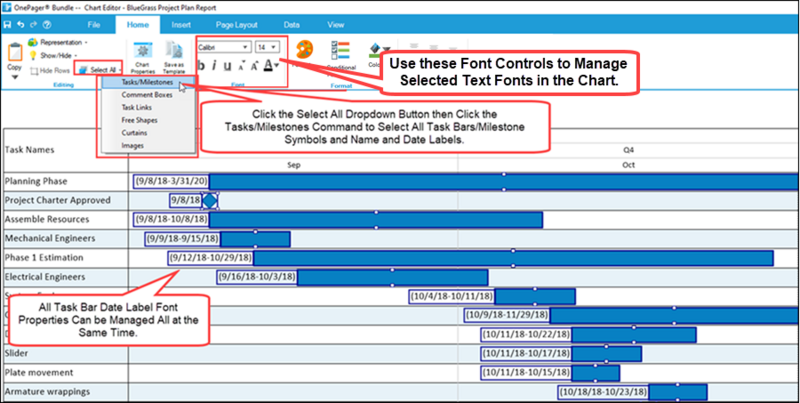Viewport: 800px width, 403px height.
Task: Select the Home ribbon tab
Action: coord(138,24)
